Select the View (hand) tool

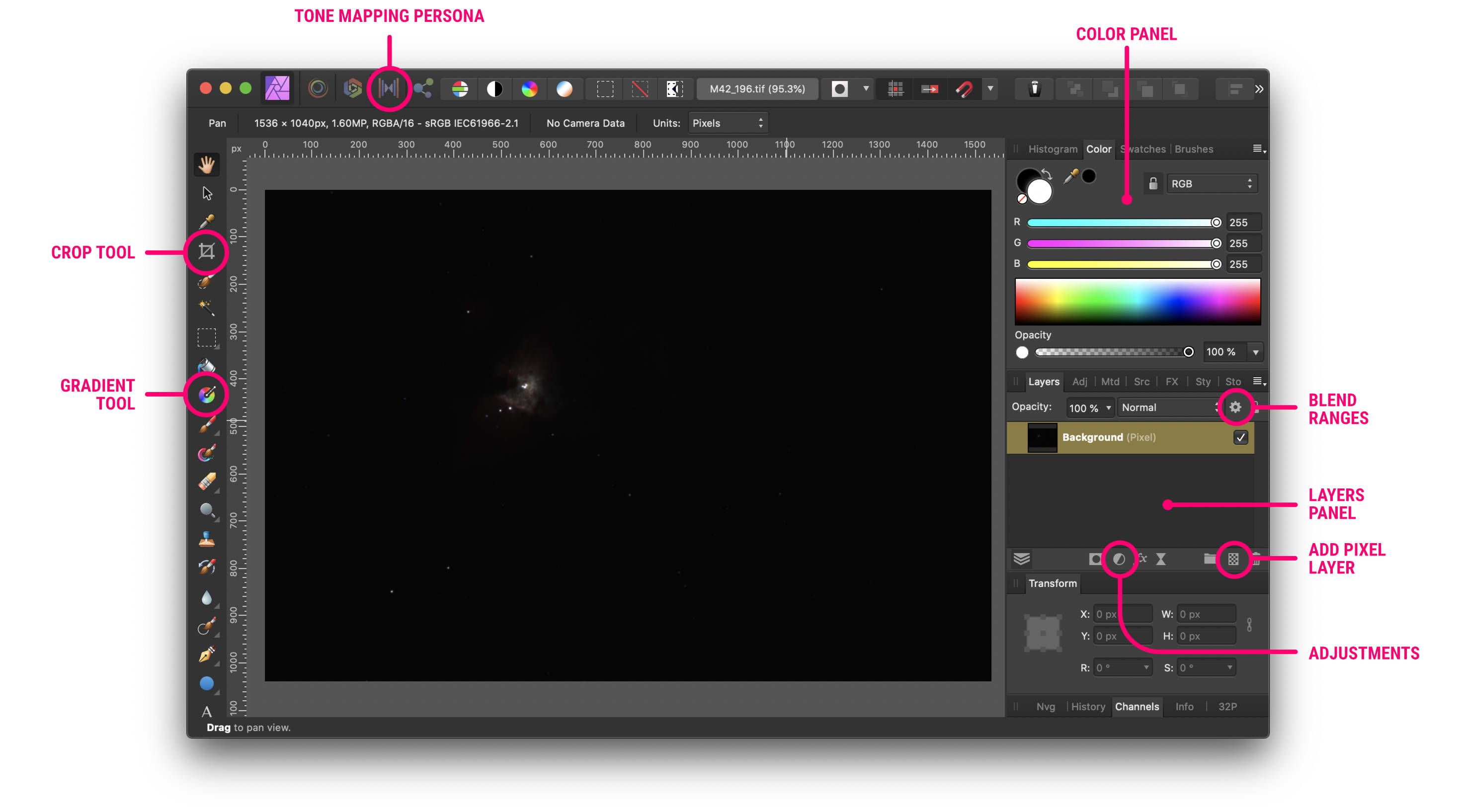pos(206,164)
